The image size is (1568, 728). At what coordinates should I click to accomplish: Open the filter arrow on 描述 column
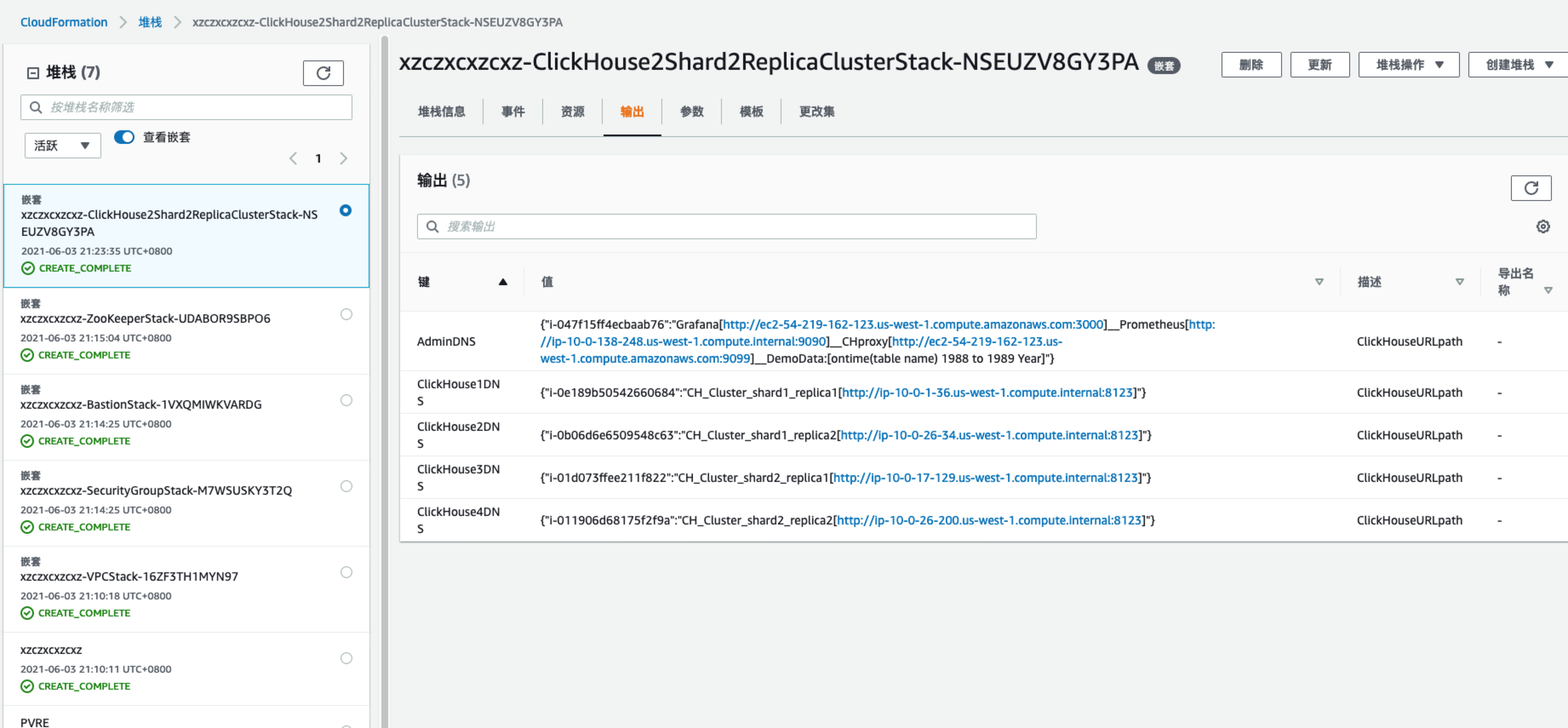[x=1459, y=282]
